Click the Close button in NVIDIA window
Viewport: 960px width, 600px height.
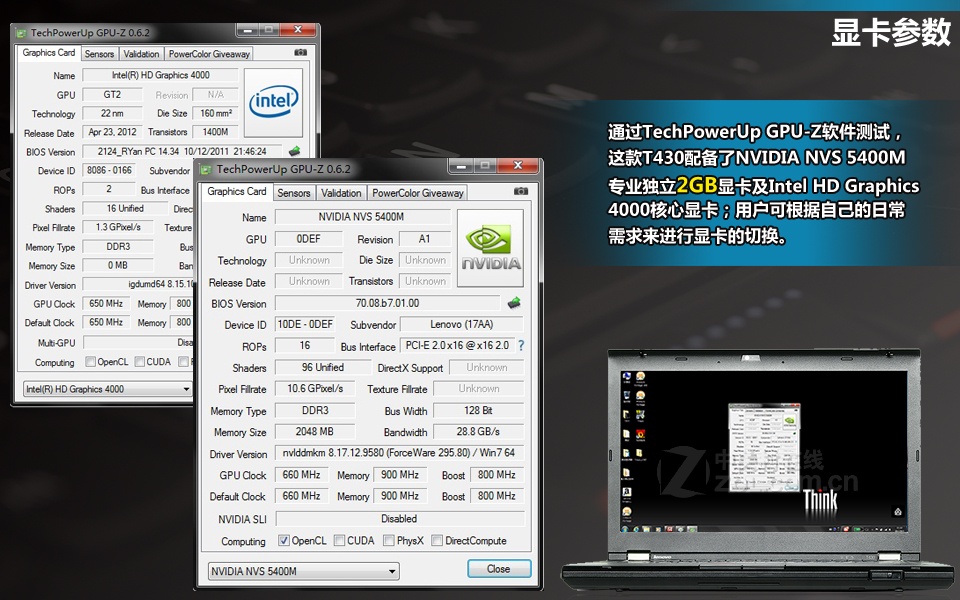[x=499, y=569]
